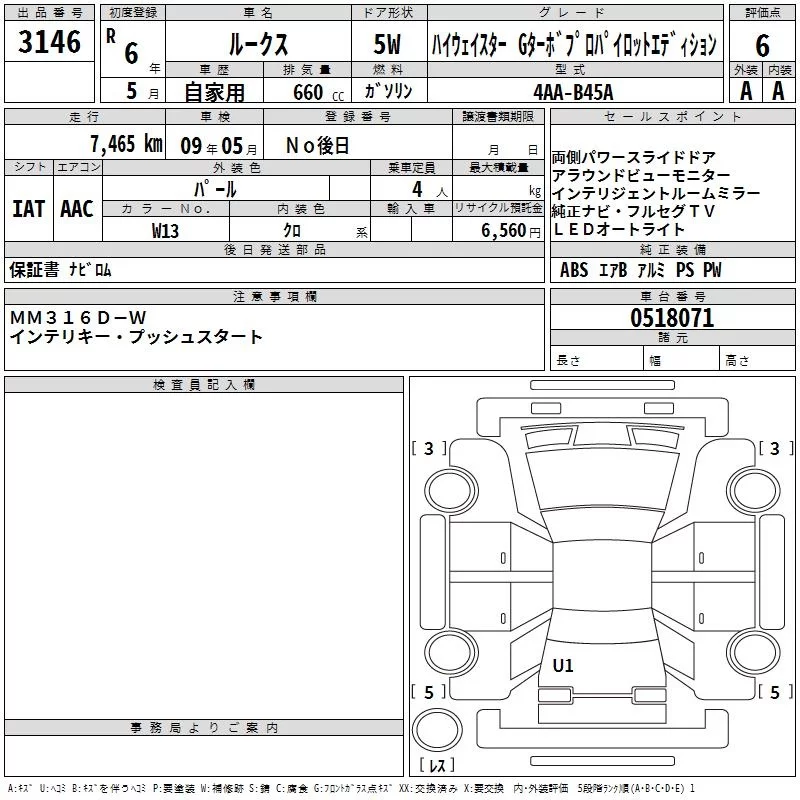The width and height of the screenshot is (800, 800).
Task: Select the car name ルークス
Action: point(258,44)
